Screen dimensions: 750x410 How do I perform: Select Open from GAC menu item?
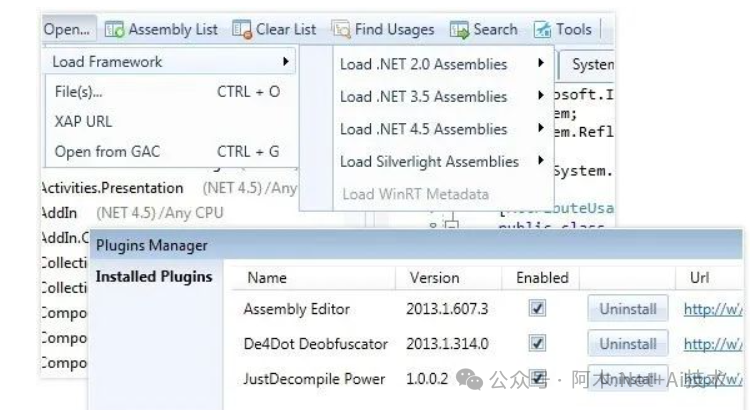coord(107,152)
